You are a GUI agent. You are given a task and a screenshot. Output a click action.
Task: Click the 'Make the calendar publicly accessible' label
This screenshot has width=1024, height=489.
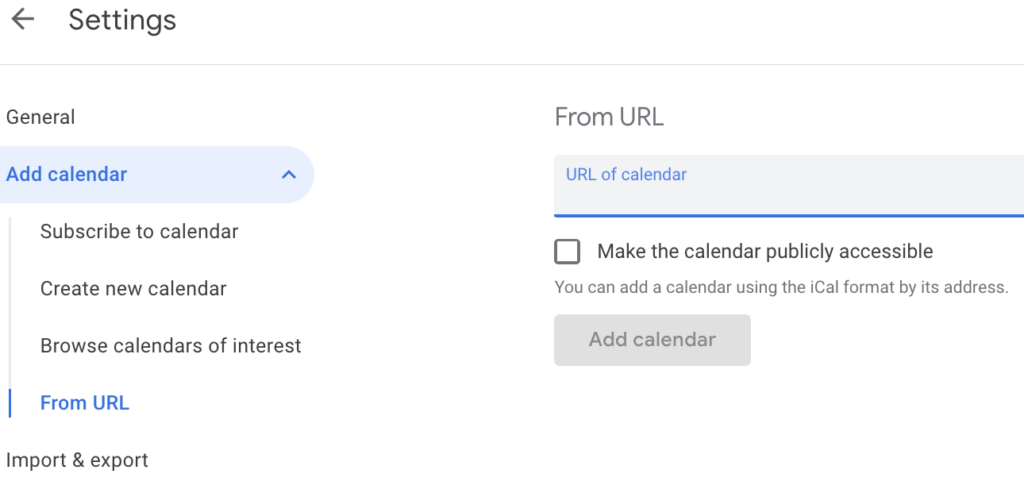[x=765, y=251]
